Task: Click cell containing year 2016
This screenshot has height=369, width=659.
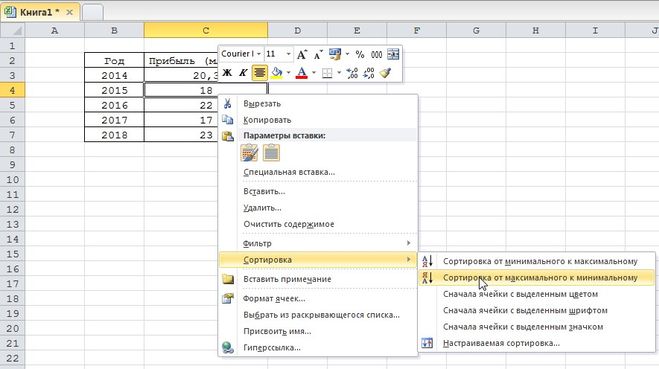Action: [114, 105]
